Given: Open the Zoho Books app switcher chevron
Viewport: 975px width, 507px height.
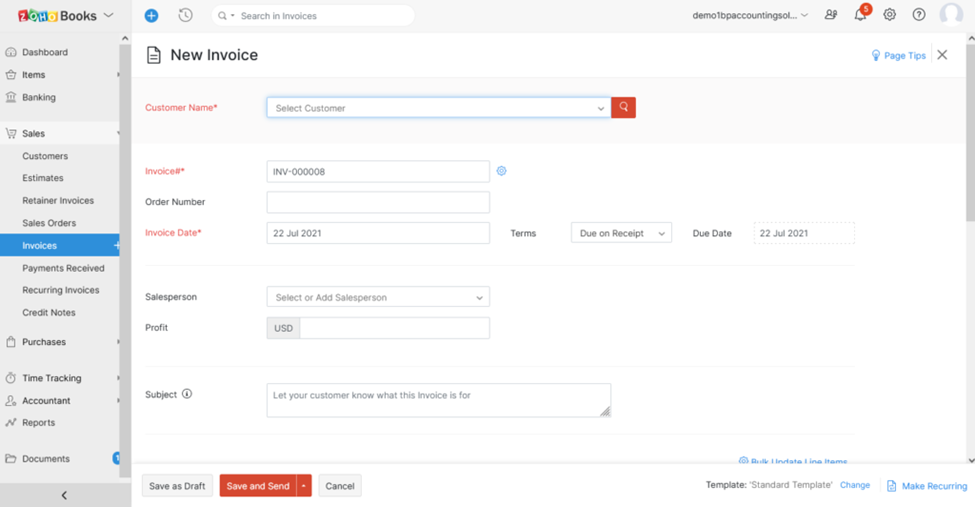Looking at the screenshot, I should [x=108, y=15].
